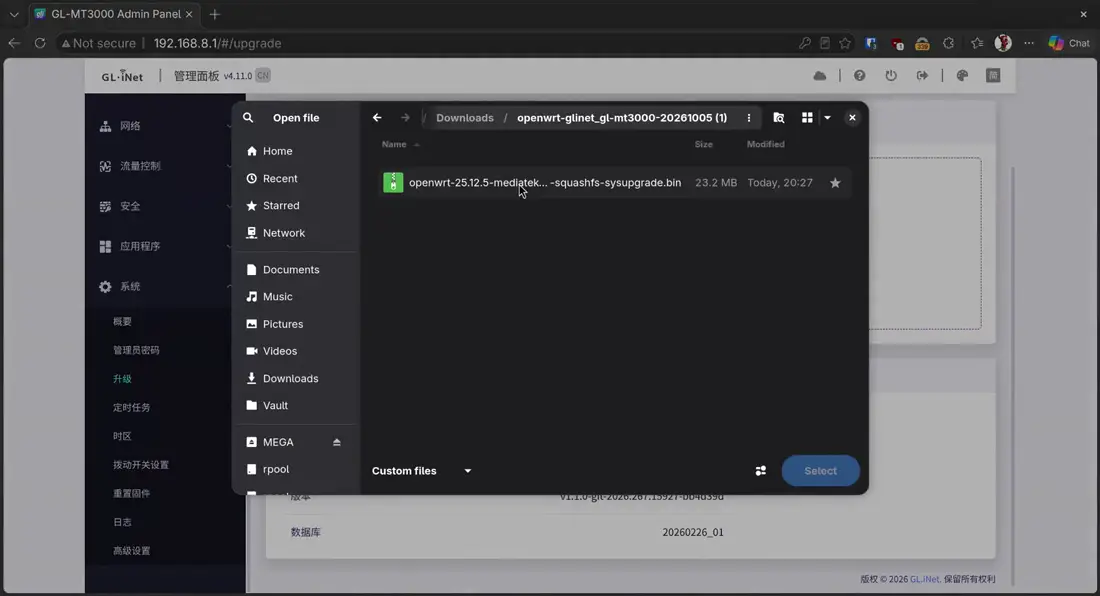Open a new browser tab
This screenshot has width=1100, height=596.
tap(215, 14)
